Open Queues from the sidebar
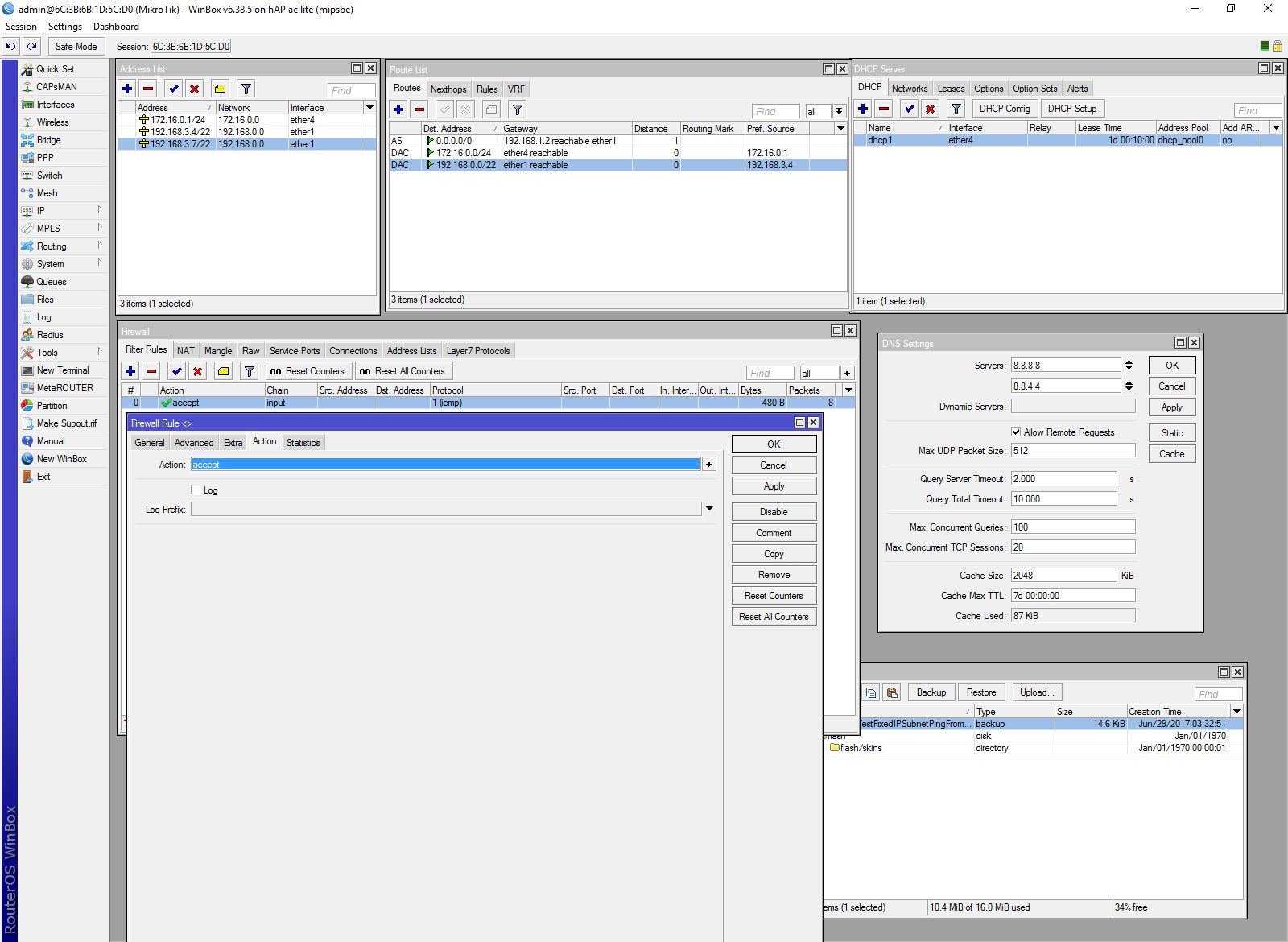 [51, 282]
